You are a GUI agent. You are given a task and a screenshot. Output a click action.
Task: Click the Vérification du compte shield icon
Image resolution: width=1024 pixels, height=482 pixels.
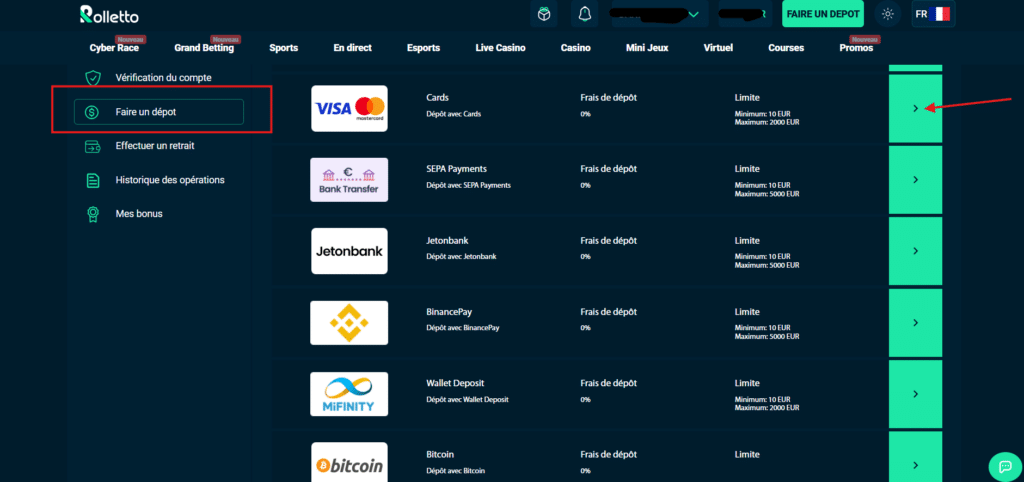pyautogui.click(x=93, y=78)
